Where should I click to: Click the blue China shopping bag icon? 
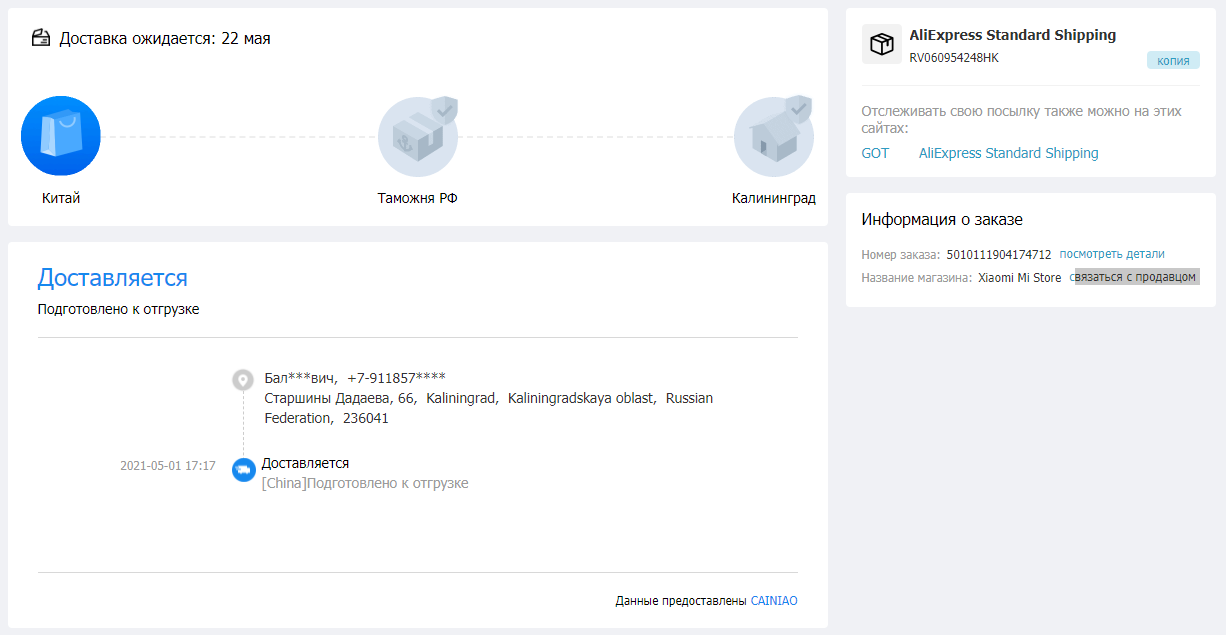61,136
